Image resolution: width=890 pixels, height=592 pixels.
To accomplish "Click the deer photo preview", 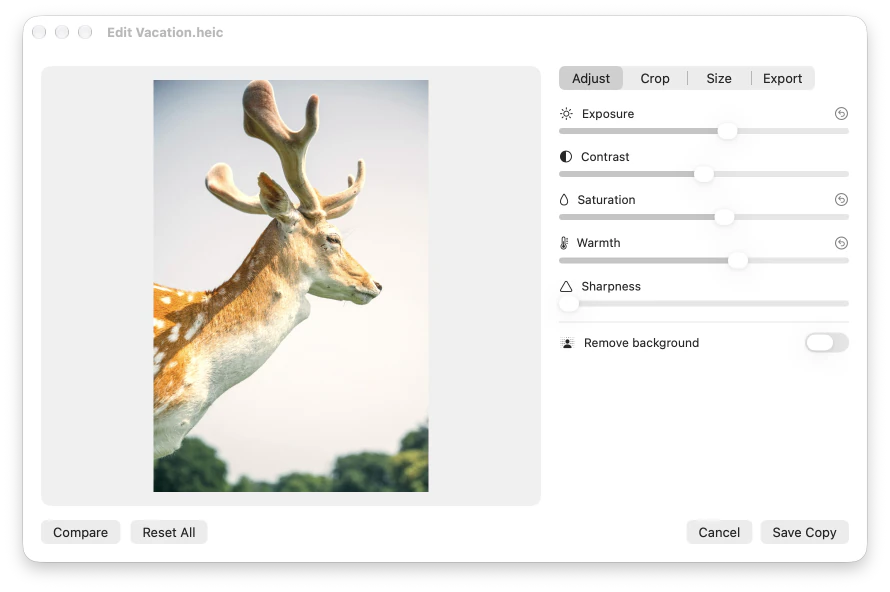I will [x=291, y=285].
